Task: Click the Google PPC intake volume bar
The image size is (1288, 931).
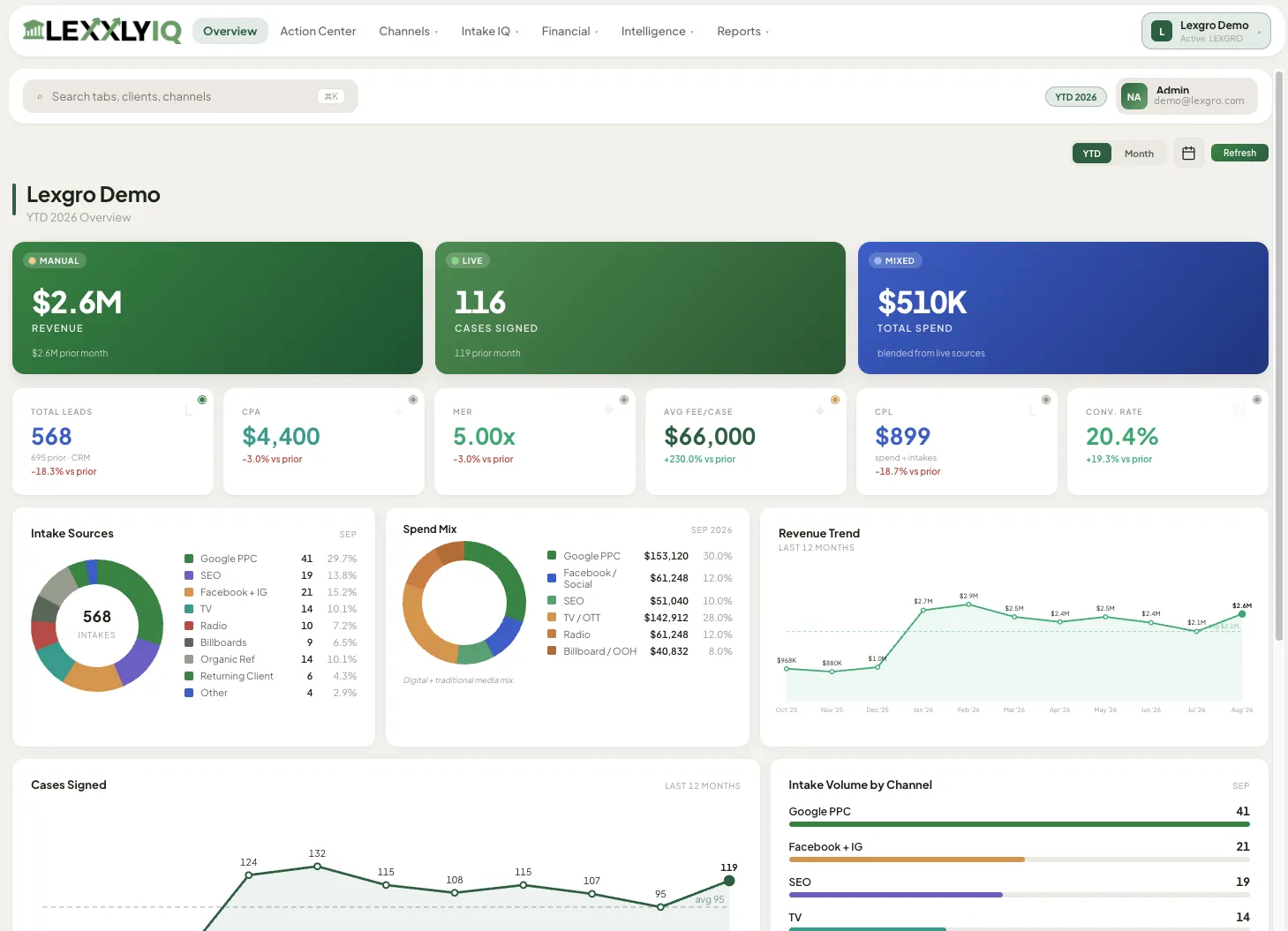Action: tap(1019, 824)
